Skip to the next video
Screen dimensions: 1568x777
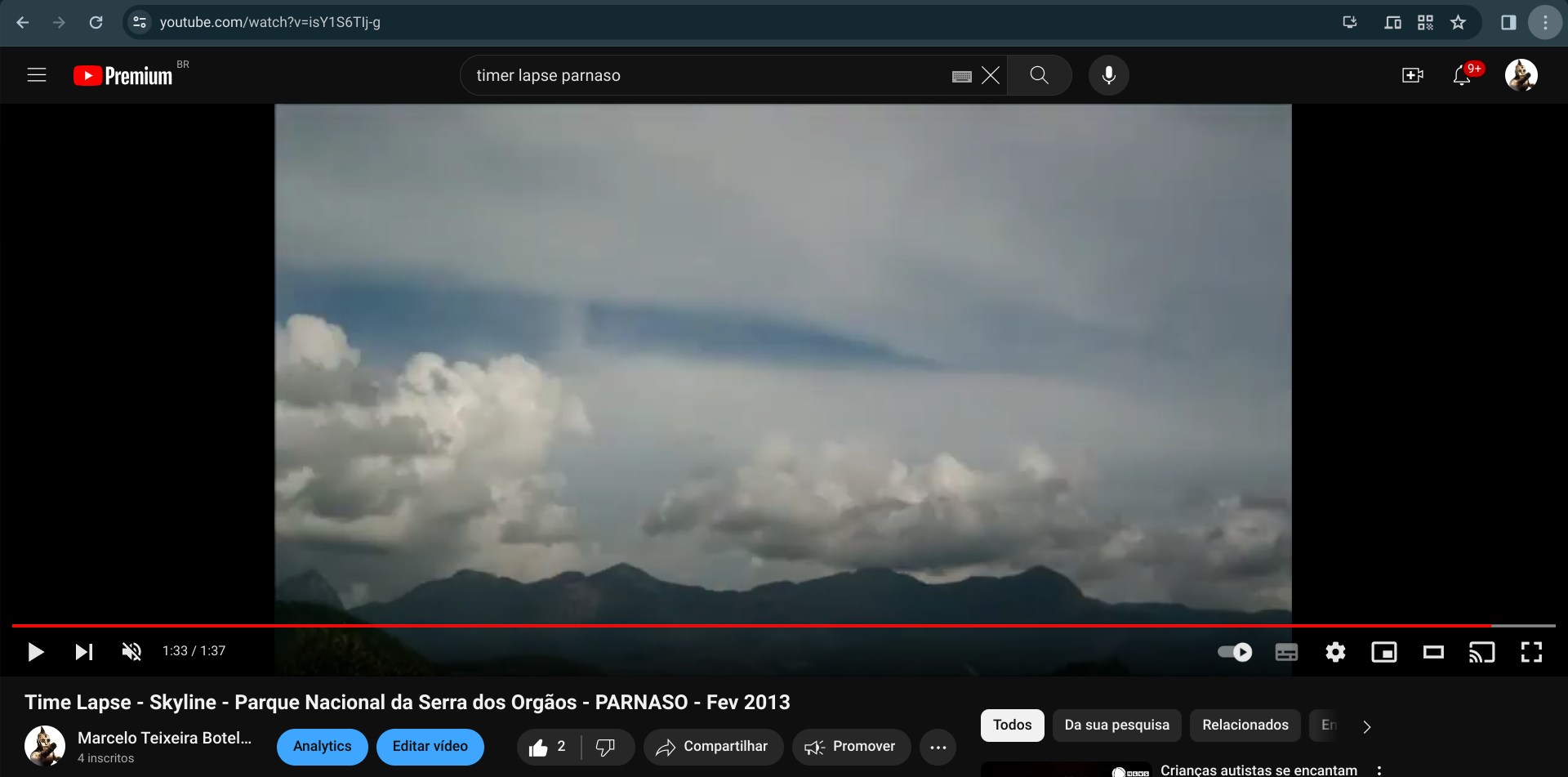coord(83,652)
